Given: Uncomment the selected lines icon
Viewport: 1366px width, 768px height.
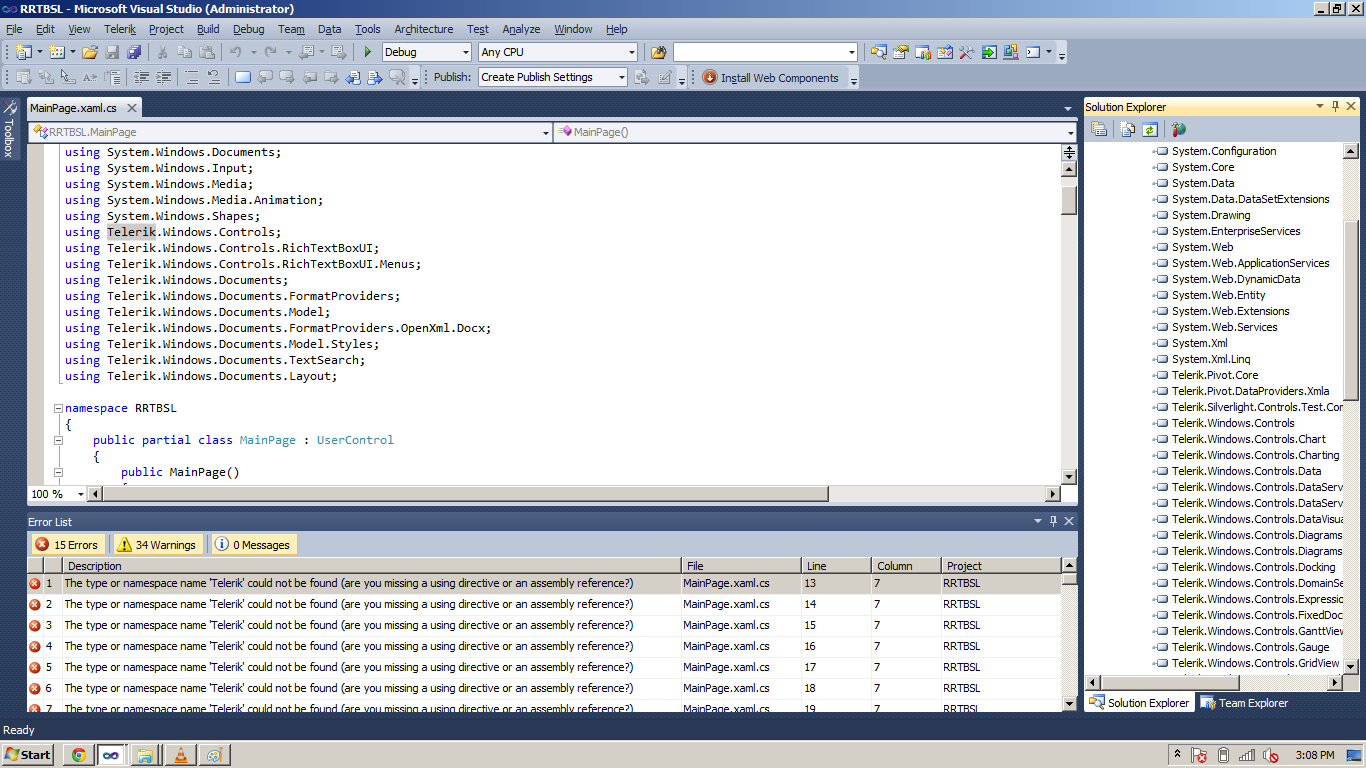Looking at the screenshot, I should coord(214,77).
